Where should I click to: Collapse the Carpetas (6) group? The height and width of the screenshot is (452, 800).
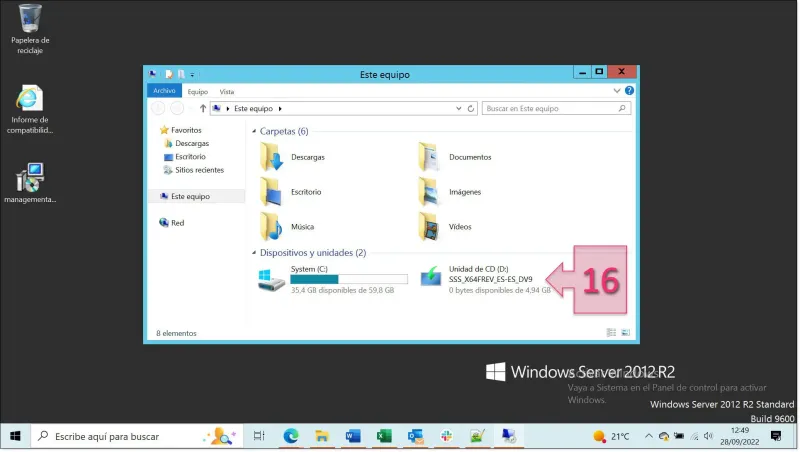253,131
